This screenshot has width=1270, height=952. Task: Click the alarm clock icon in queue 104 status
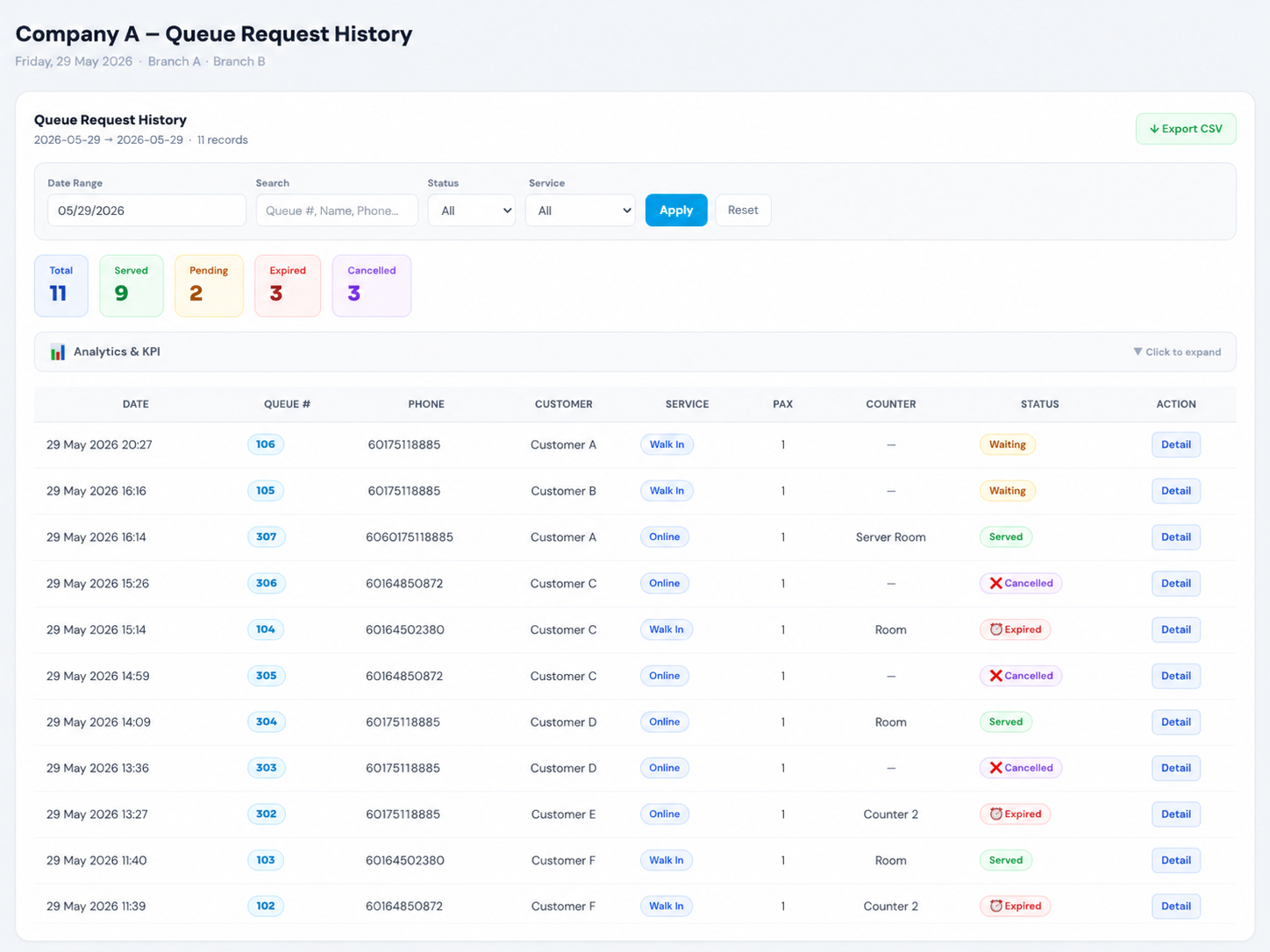tap(995, 629)
